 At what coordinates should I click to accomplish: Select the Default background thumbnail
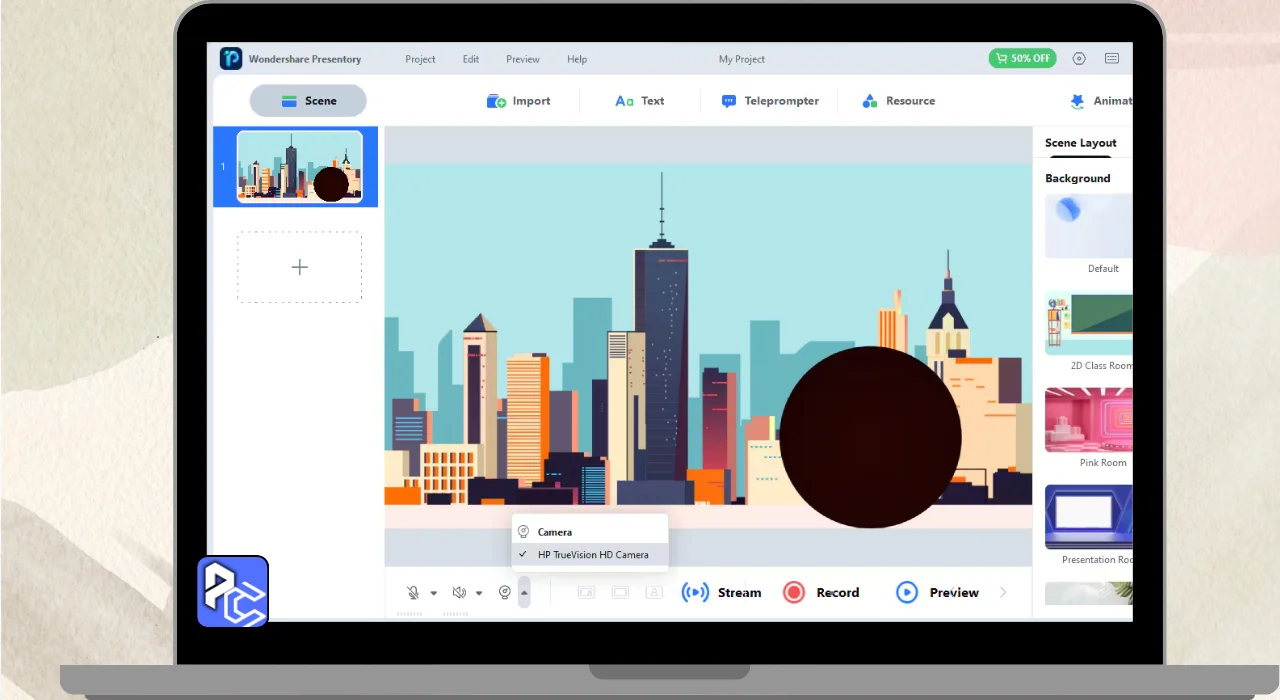[x=1089, y=226]
